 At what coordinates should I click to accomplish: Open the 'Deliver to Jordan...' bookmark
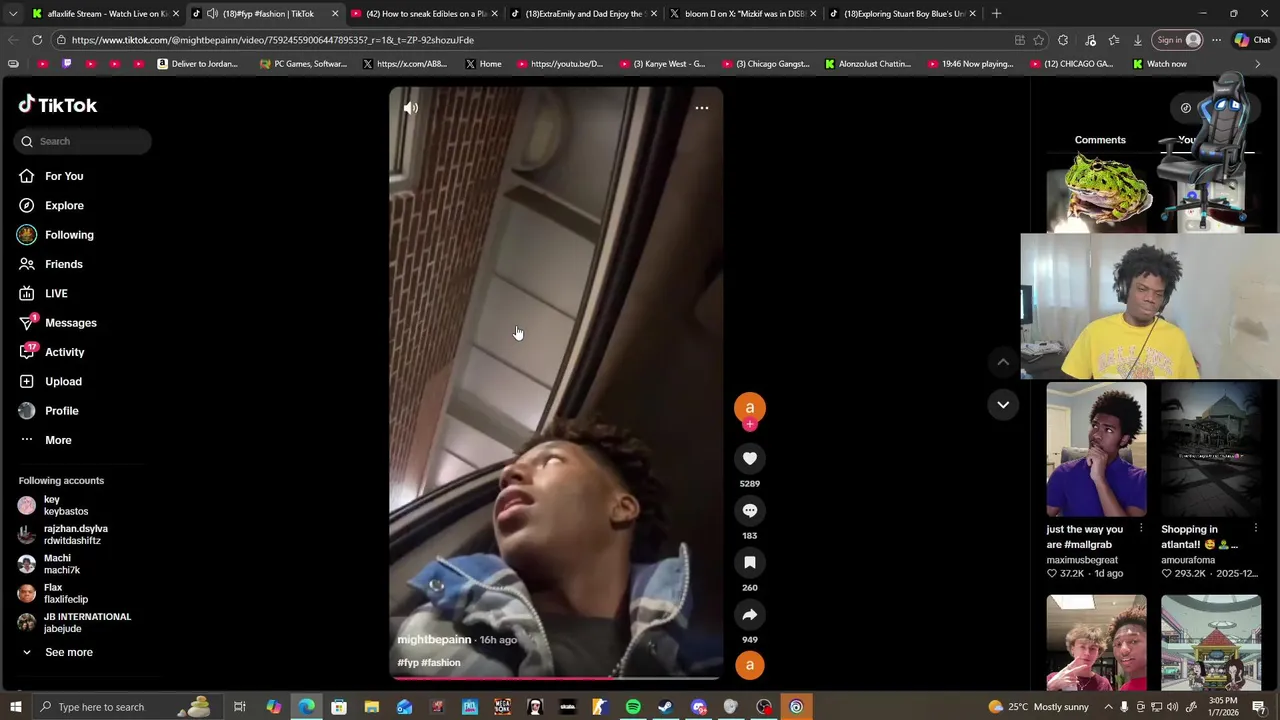click(x=197, y=64)
